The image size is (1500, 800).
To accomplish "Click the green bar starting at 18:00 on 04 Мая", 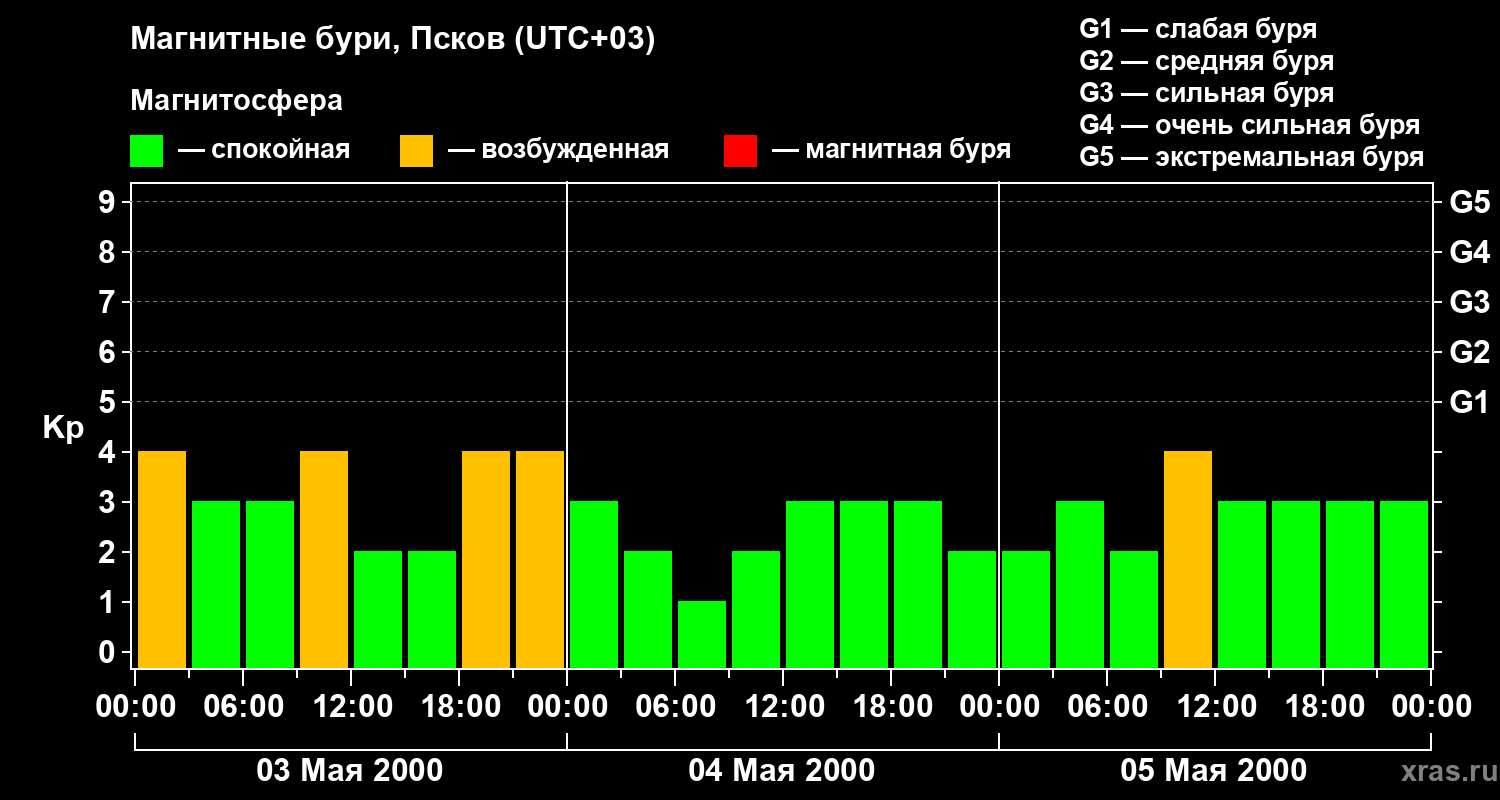I will pyautogui.click(x=918, y=584).
